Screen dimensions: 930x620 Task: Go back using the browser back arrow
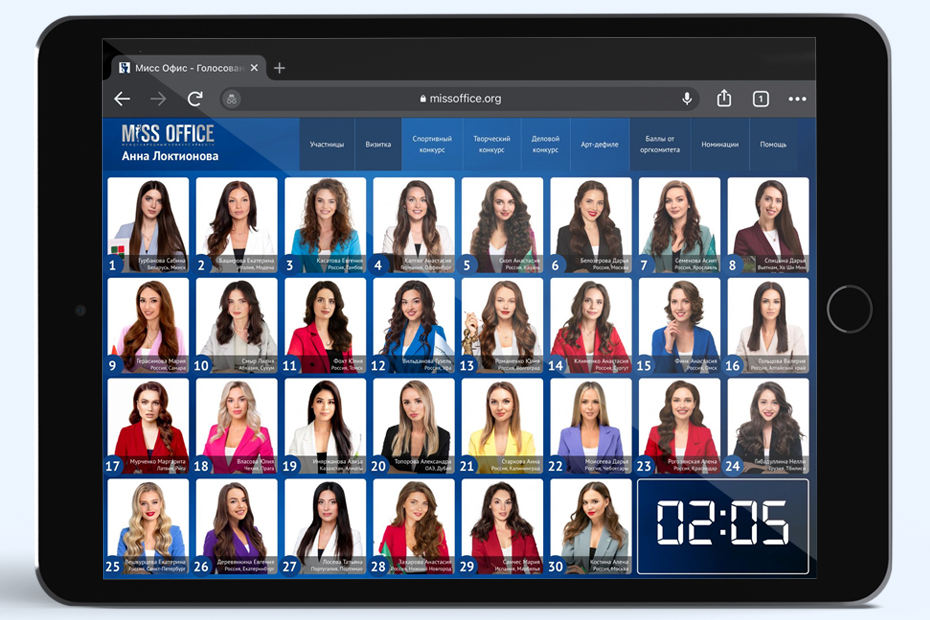tap(122, 99)
